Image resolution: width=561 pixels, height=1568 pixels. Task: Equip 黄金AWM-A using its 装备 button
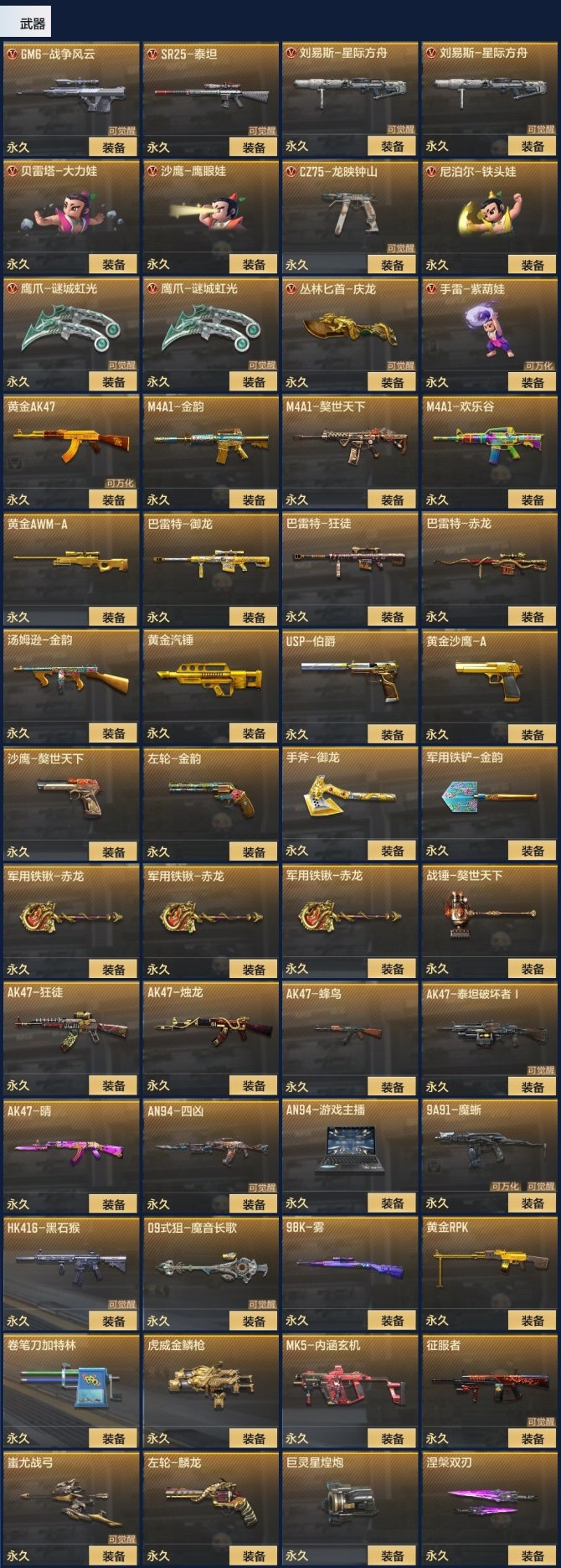[114, 618]
